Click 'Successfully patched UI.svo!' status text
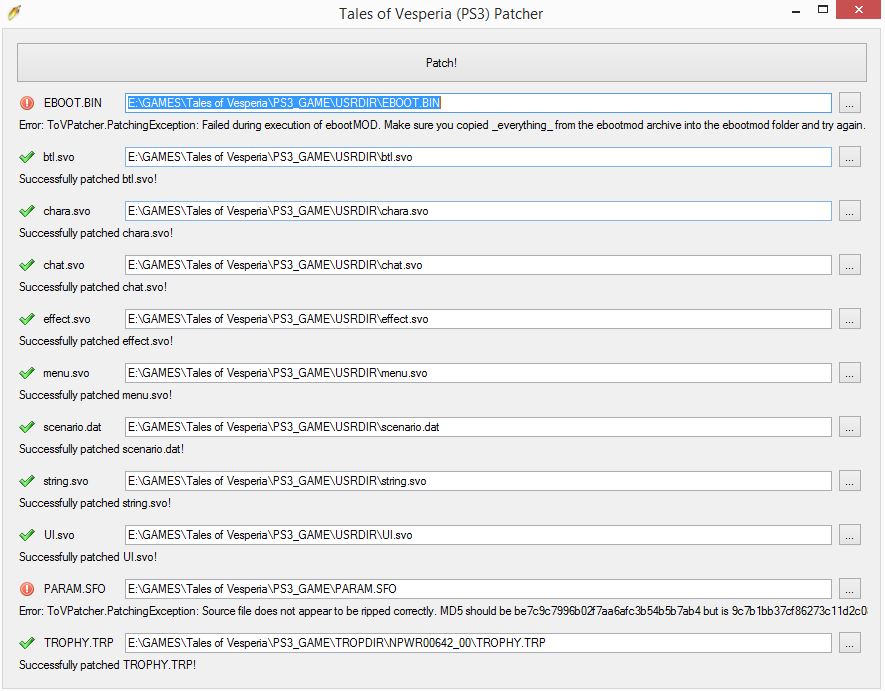 click(88, 557)
